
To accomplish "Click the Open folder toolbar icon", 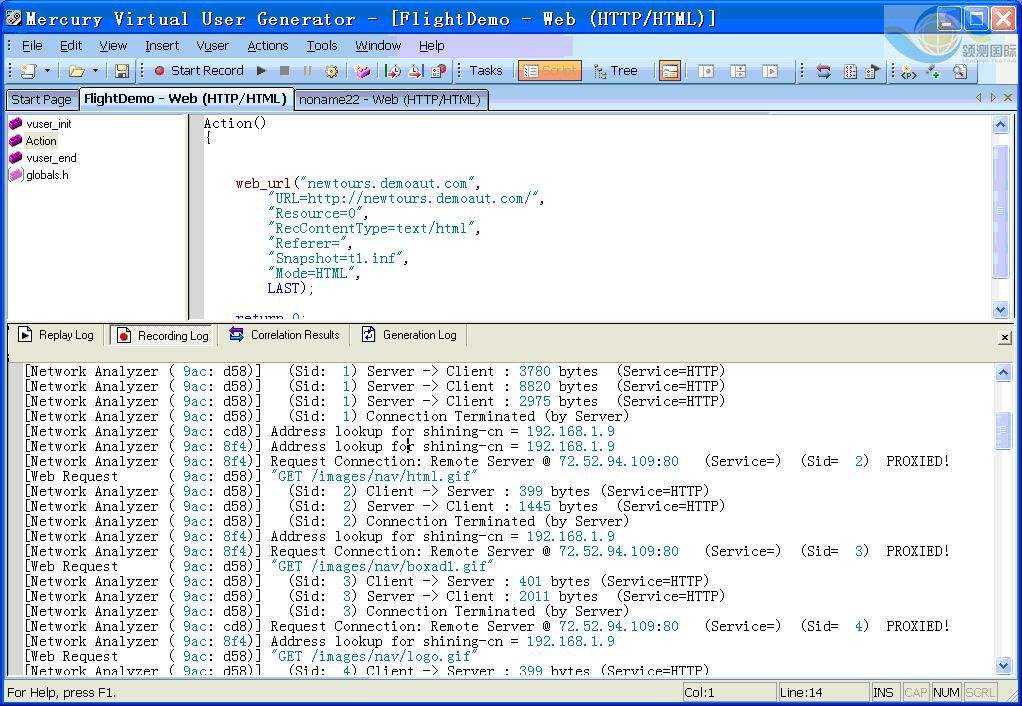I will pyautogui.click(x=77, y=71).
